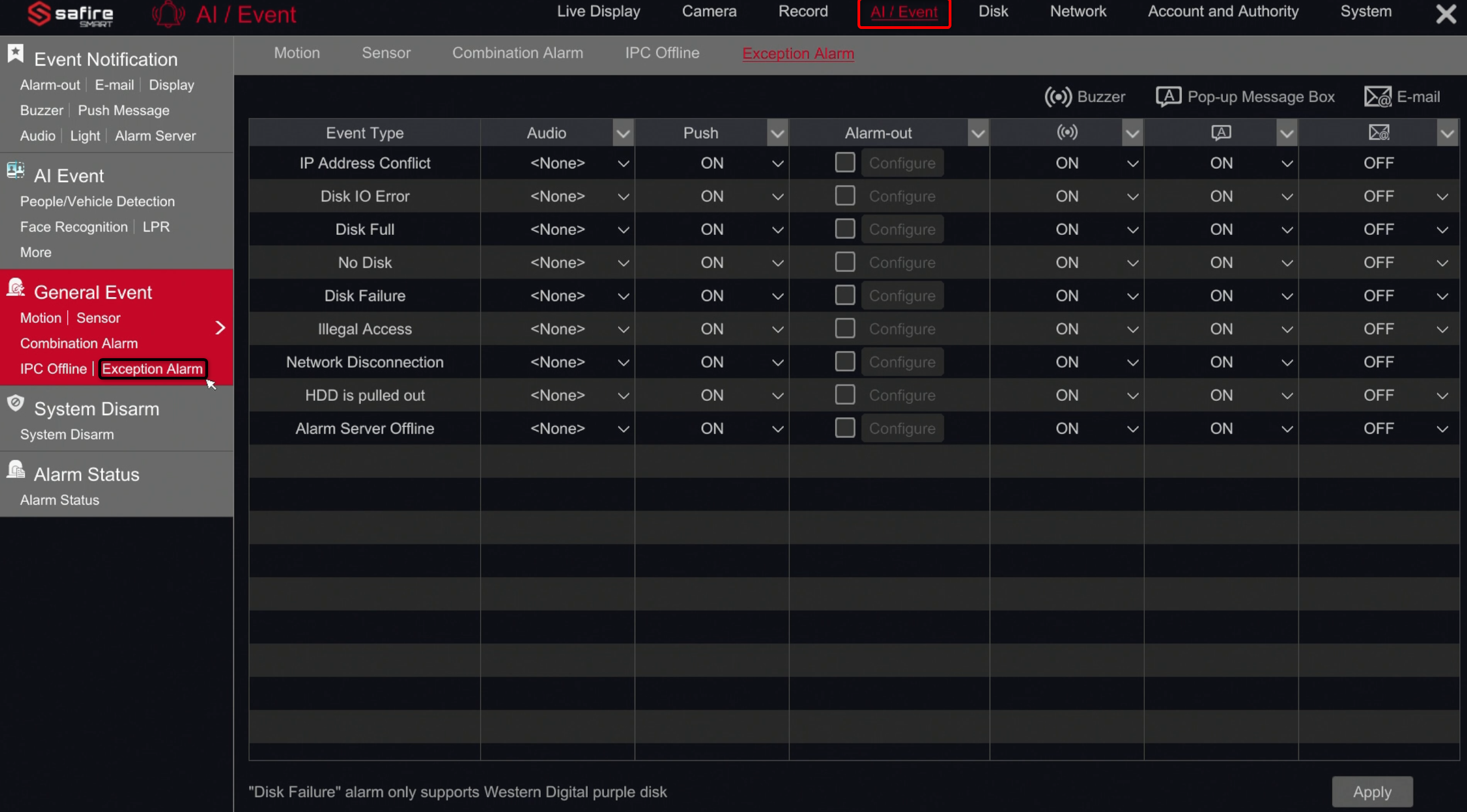Viewport: 1467px width, 812px height.
Task: Click the pop-up message column header icon
Action: tap(1221, 133)
